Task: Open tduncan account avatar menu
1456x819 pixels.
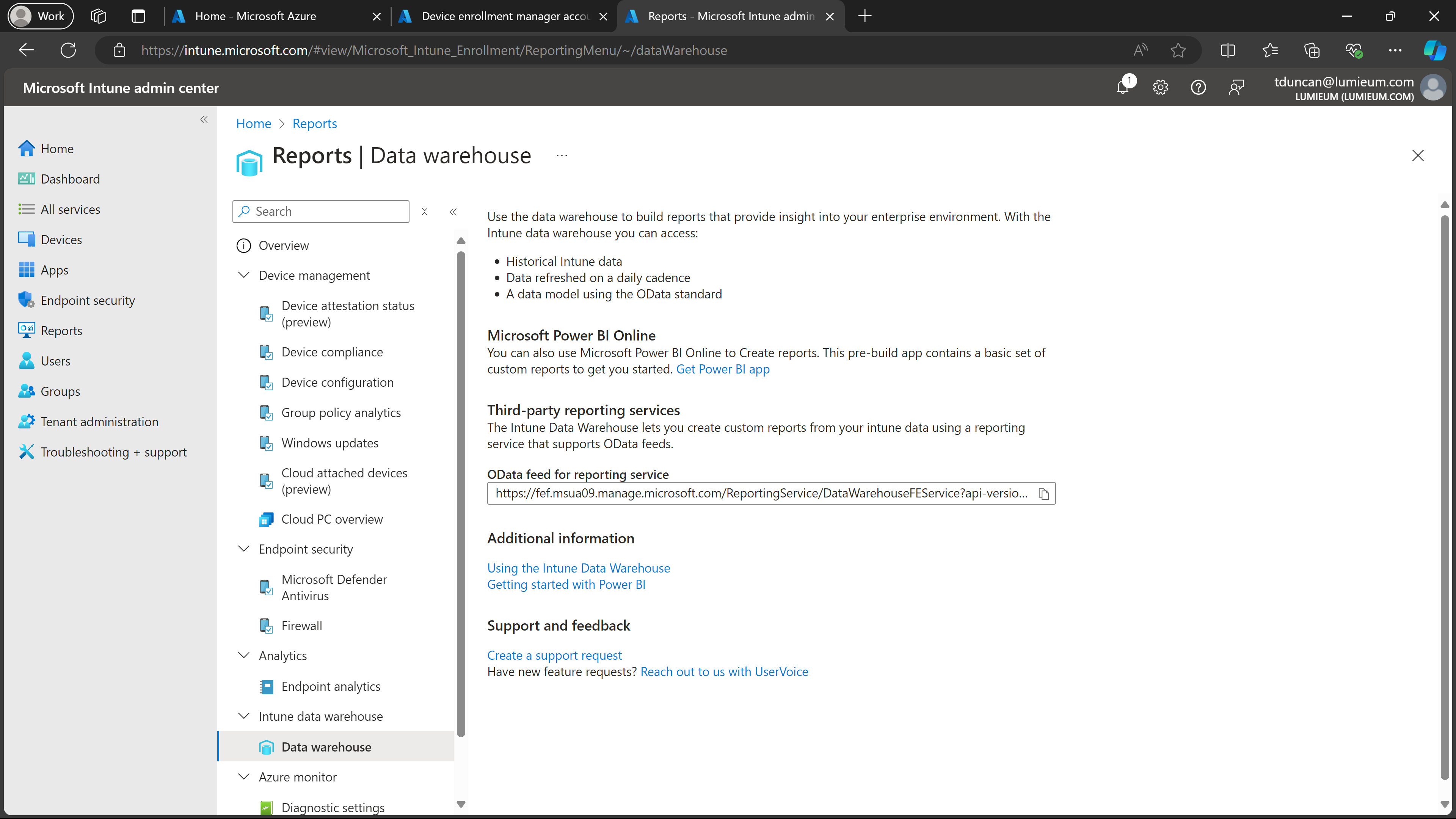Action: [1433, 88]
